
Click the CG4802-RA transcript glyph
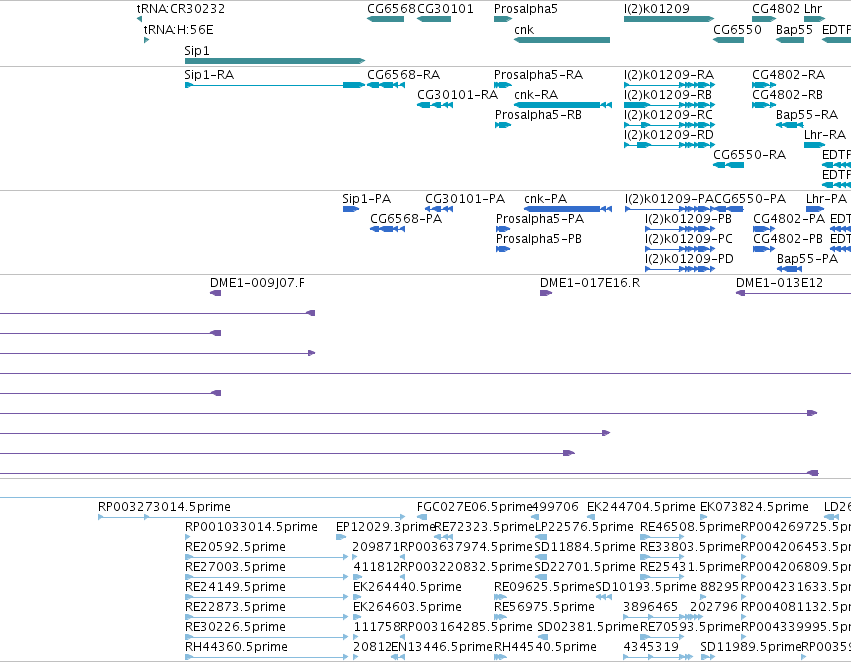point(764,85)
